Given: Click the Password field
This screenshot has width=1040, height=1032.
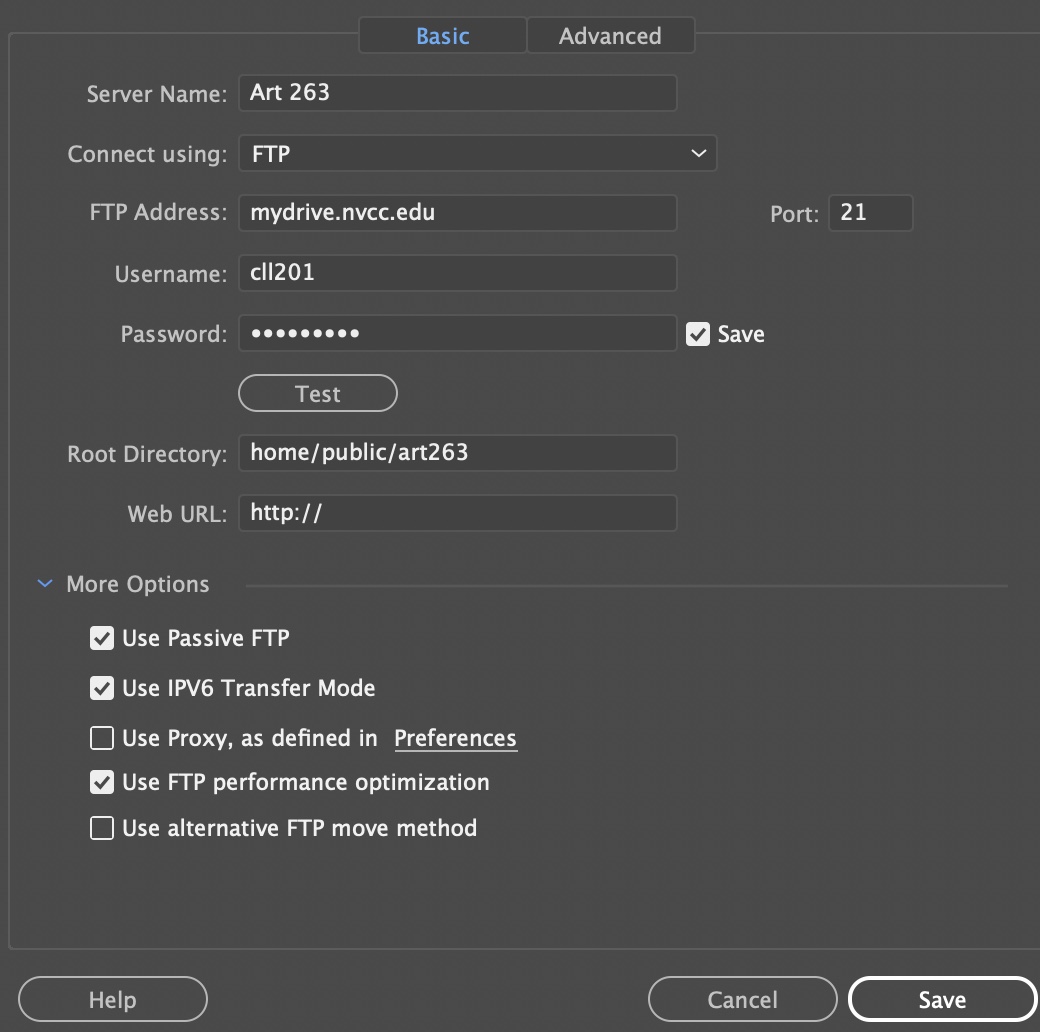Looking at the screenshot, I should pyautogui.click(x=457, y=334).
